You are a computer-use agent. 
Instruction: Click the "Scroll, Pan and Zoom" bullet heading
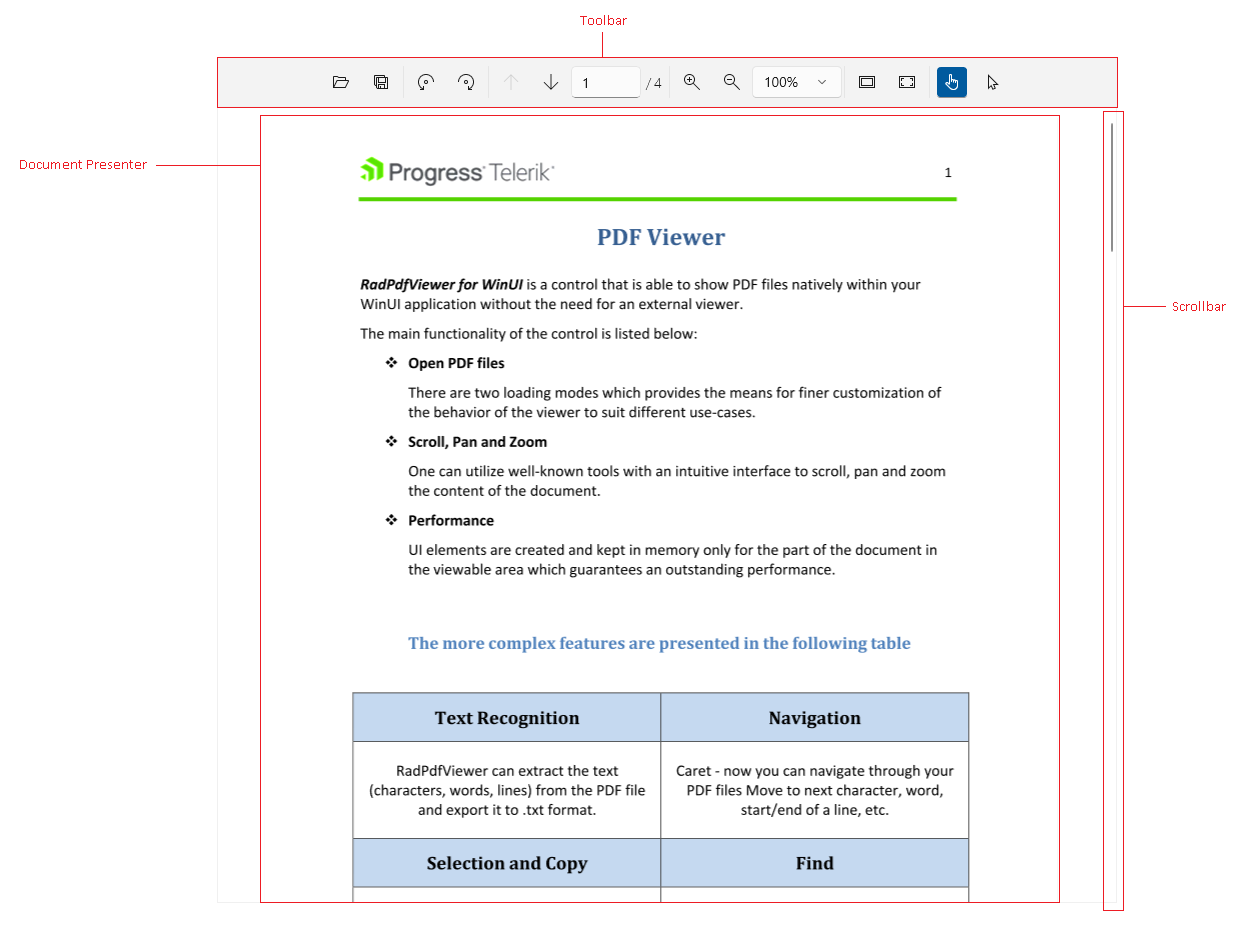[x=477, y=442]
